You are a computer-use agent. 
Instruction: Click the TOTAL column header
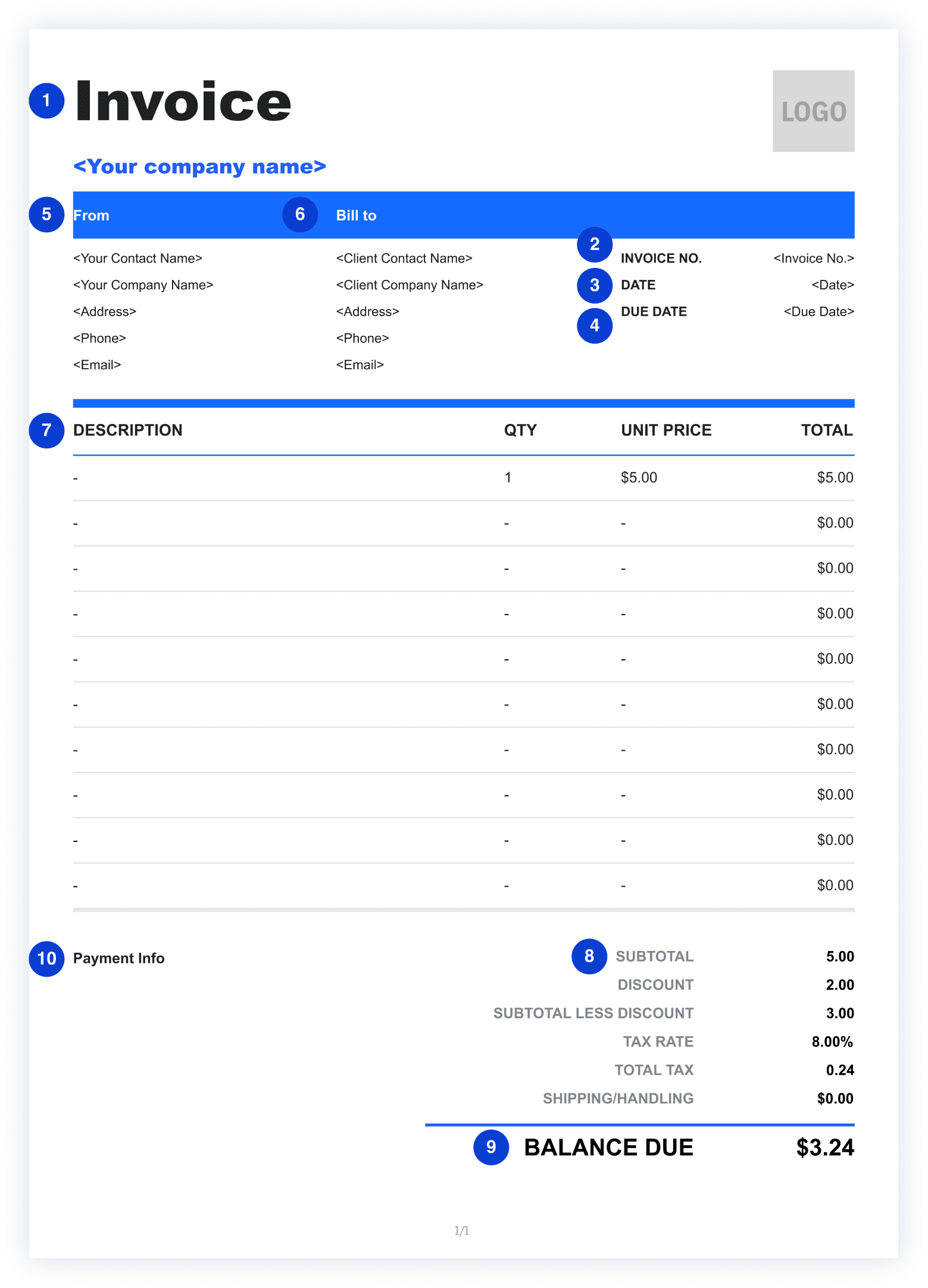tap(827, 431)
